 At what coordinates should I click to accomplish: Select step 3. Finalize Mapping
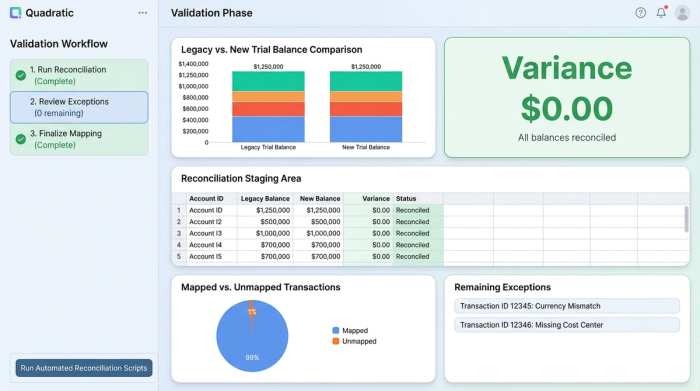pos(79,139)
